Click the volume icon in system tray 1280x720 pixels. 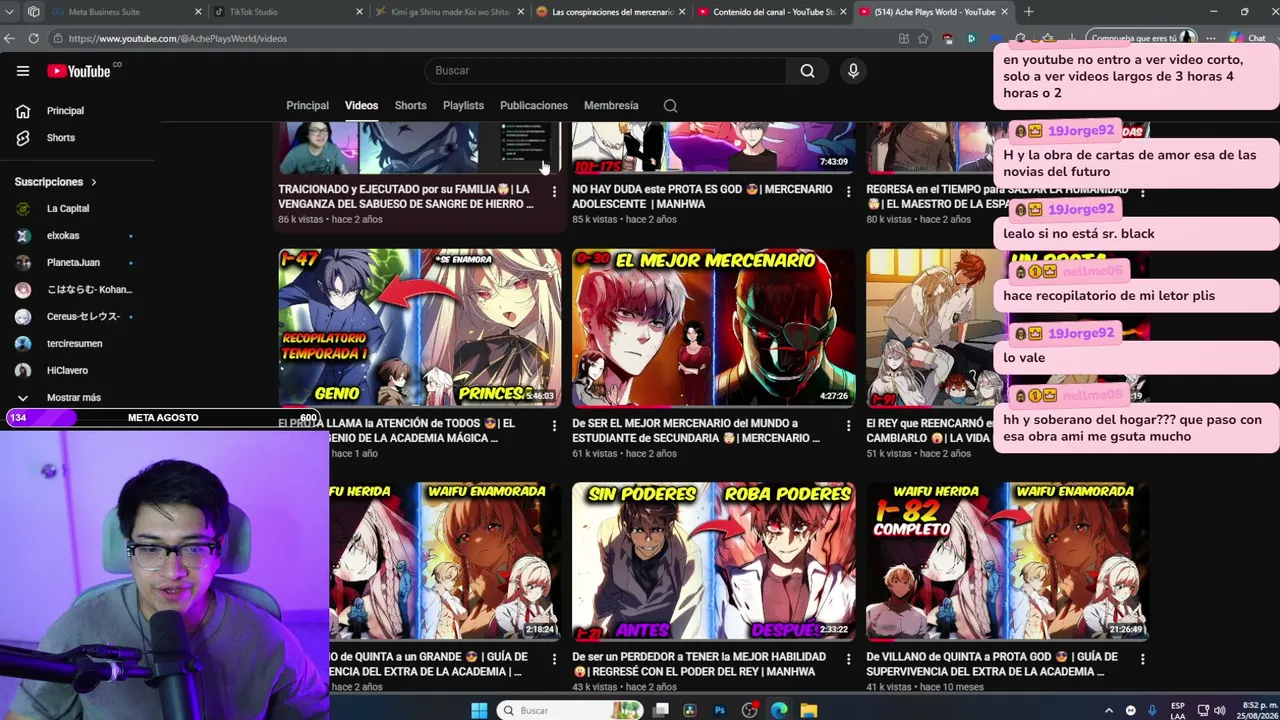coord(1220,710)
